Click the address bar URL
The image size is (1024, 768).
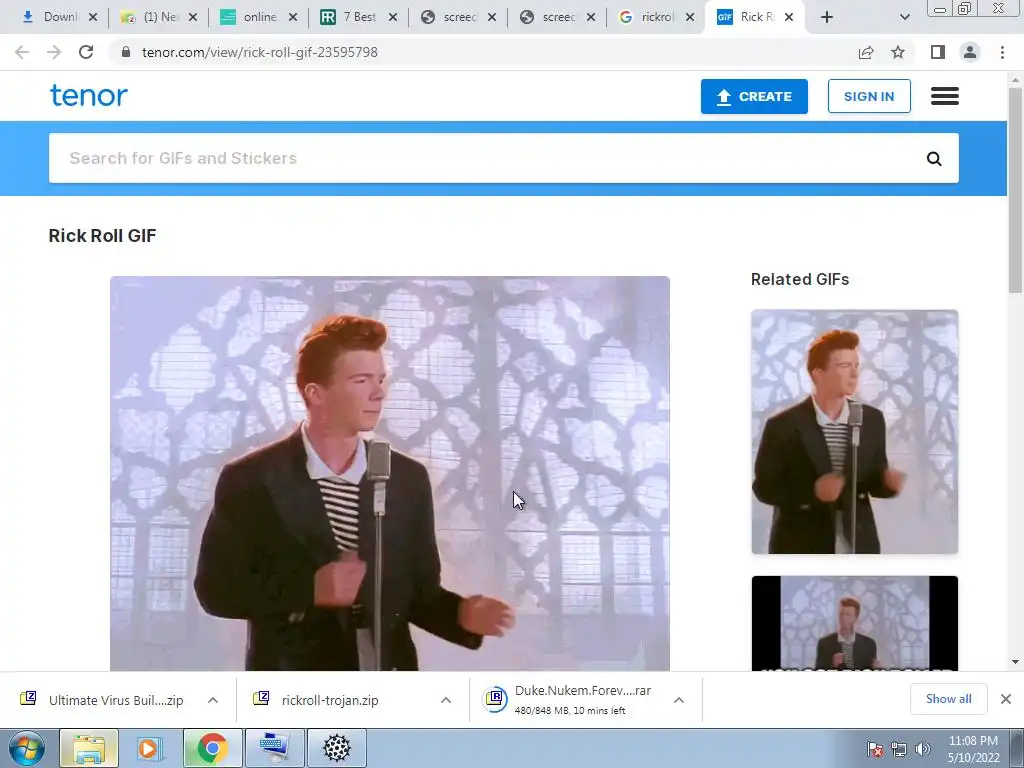pyautogui.click(x=260, y=52)
